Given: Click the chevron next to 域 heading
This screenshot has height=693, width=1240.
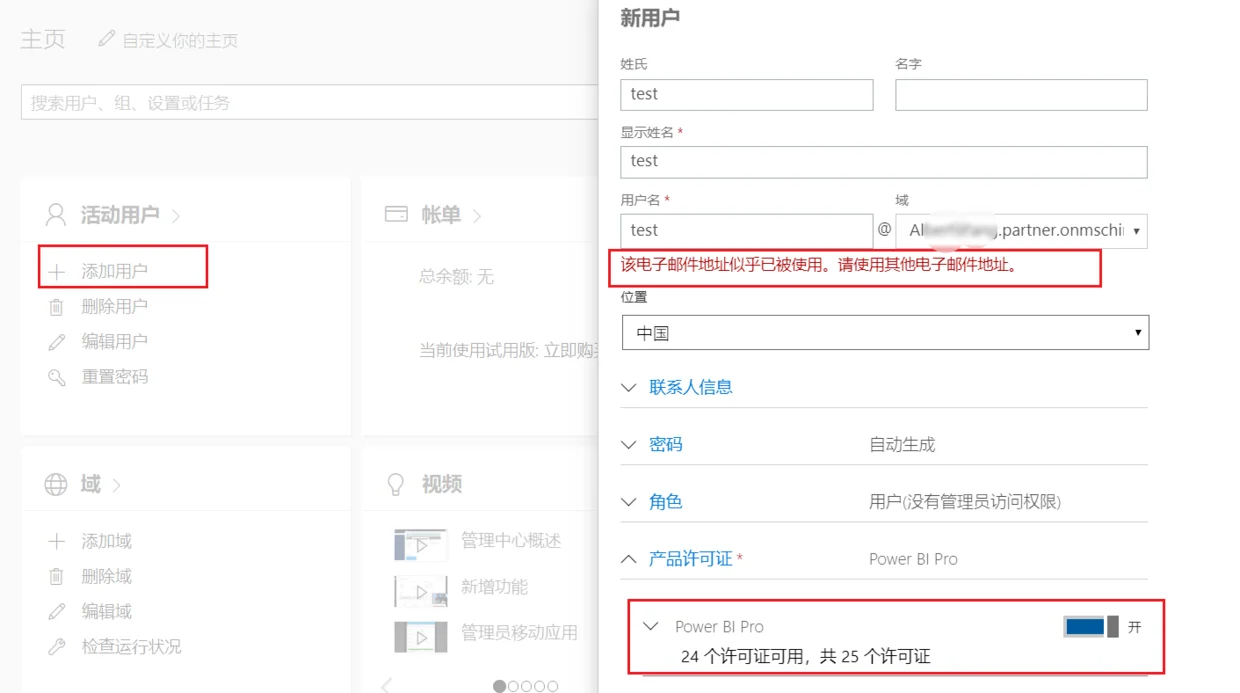Looking at the screenshot, I should 116,486.
